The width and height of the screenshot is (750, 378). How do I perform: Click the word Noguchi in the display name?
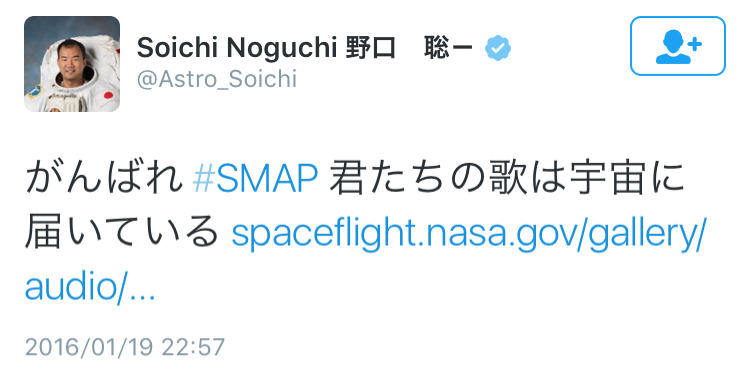pos(282,48)
